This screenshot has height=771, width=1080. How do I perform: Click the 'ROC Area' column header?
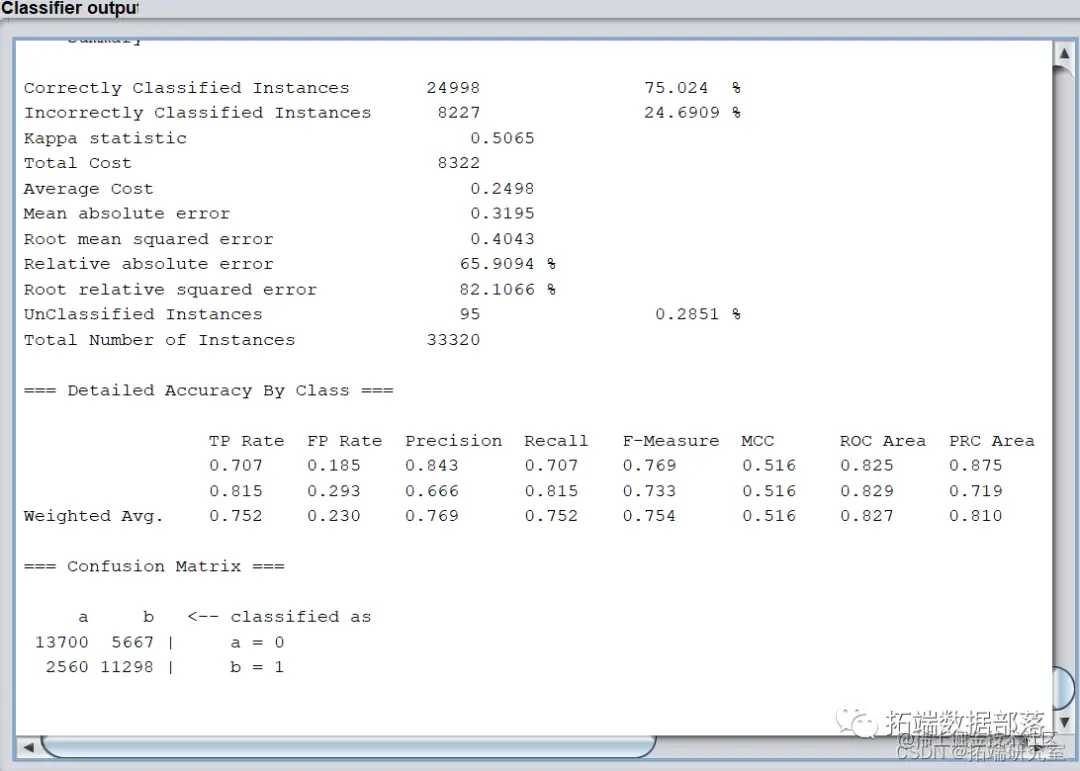tap(882, 441)
